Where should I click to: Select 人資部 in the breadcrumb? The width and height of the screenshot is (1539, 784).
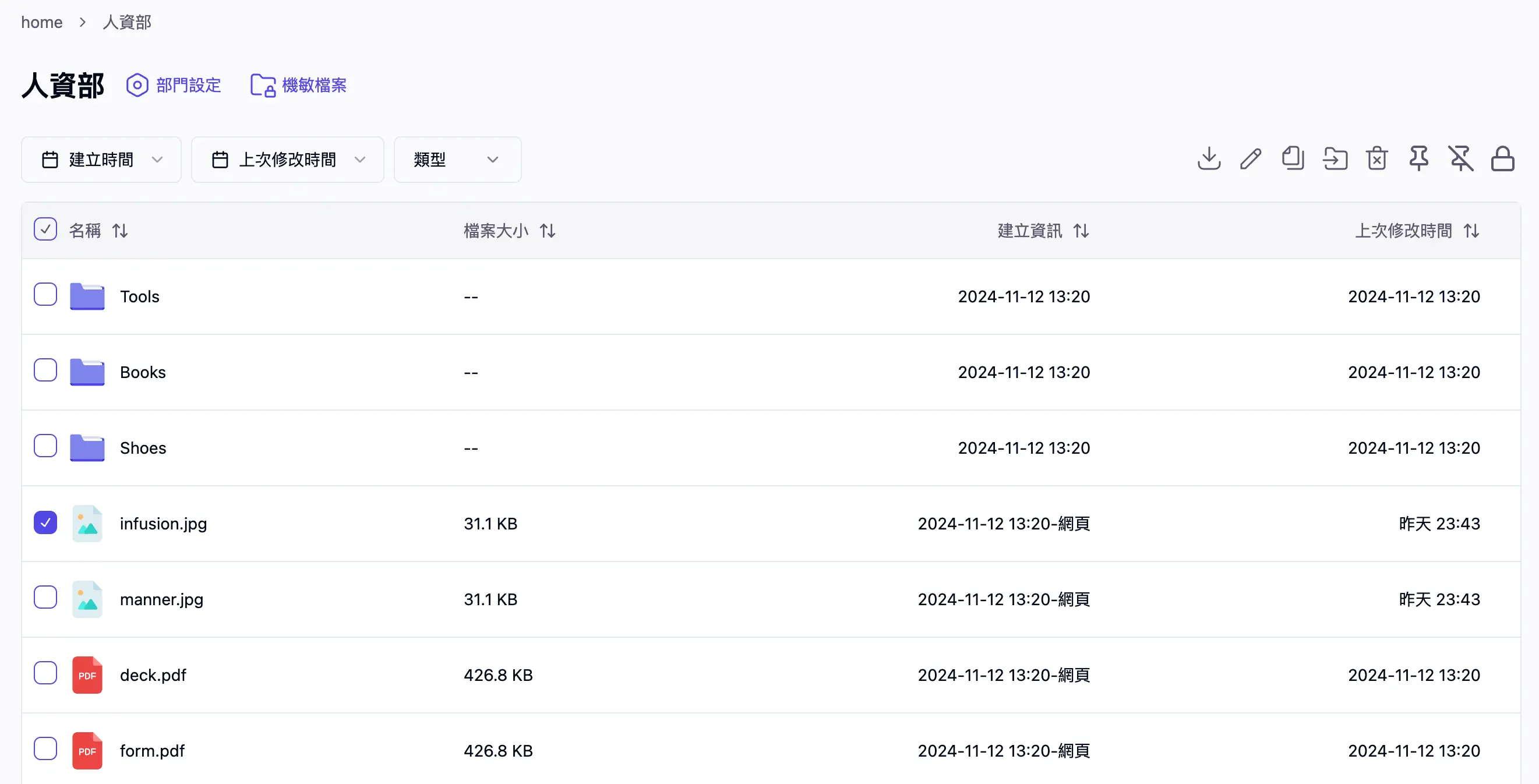coord(126,22)
